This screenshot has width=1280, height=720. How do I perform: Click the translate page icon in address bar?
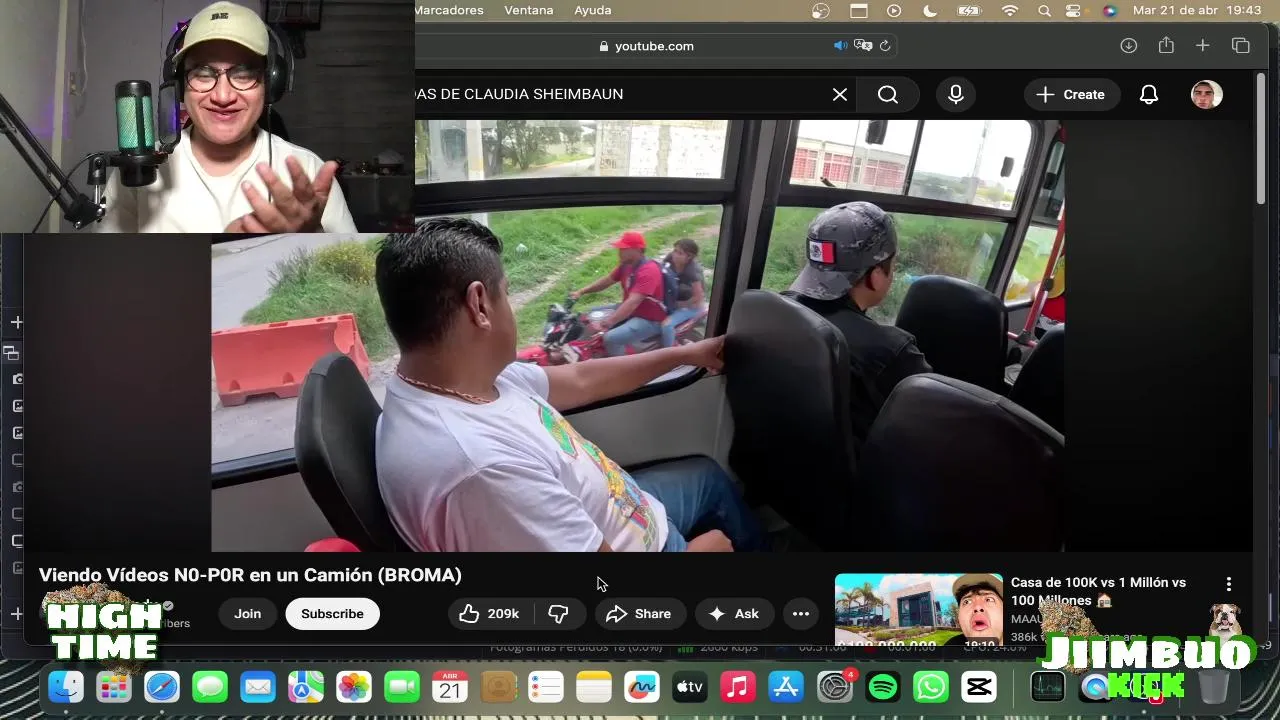click(x=863, y=46)
